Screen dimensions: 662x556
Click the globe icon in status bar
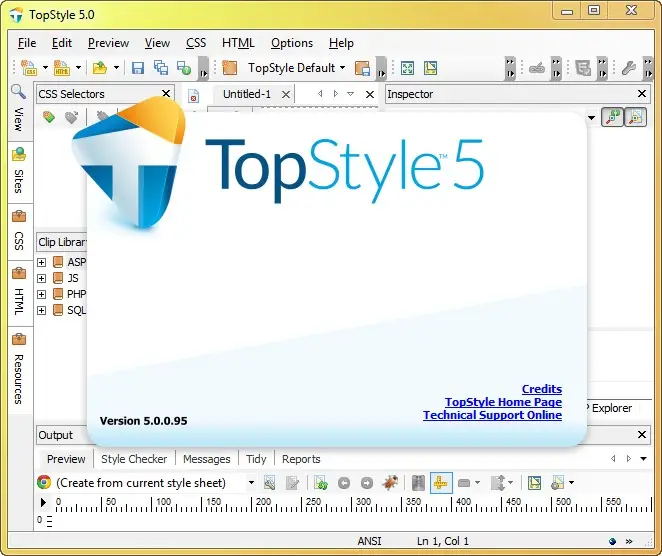click(613, 541)
